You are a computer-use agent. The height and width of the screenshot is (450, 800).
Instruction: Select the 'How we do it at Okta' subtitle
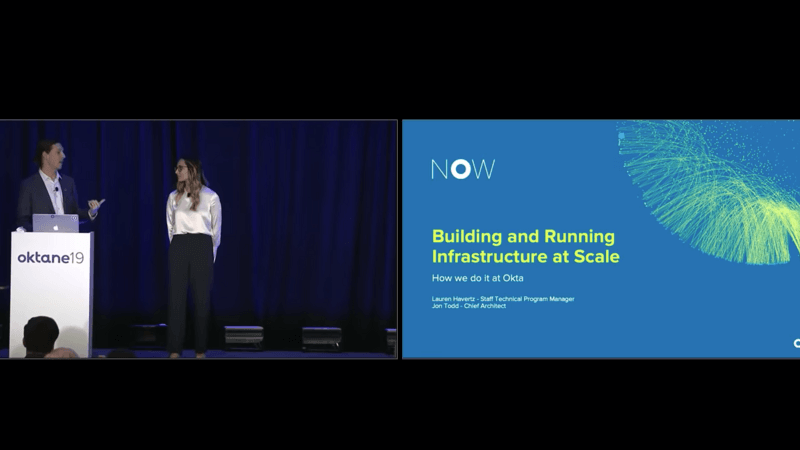click(477, 277)
